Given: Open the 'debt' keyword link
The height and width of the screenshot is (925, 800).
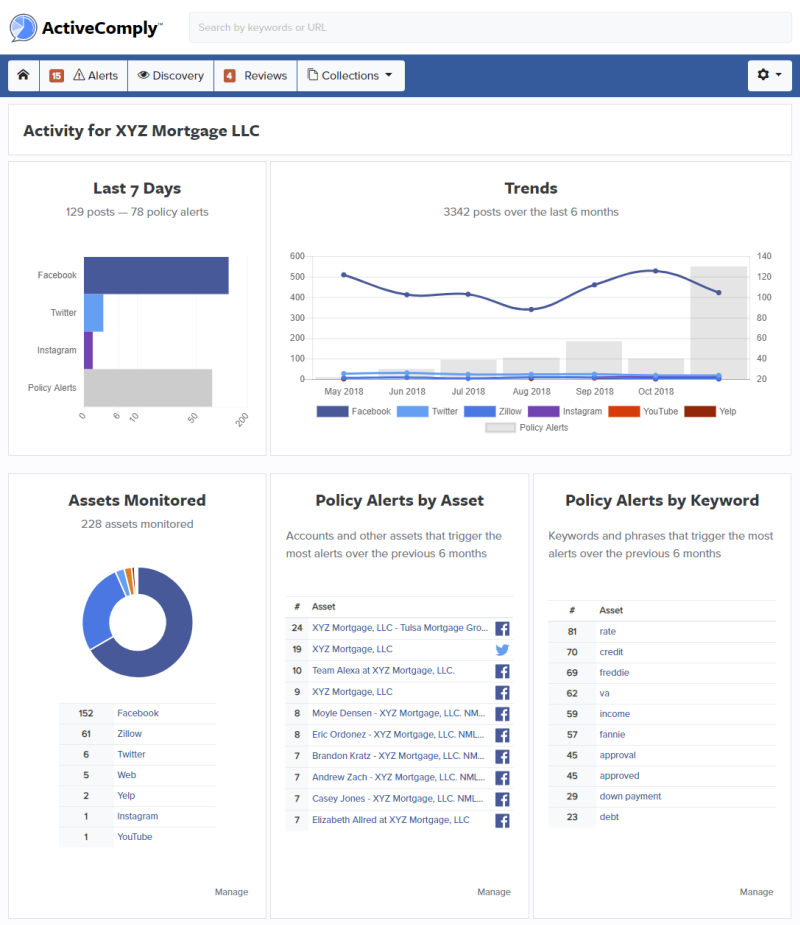Looking at the screenshot, I should pos(609,817).
